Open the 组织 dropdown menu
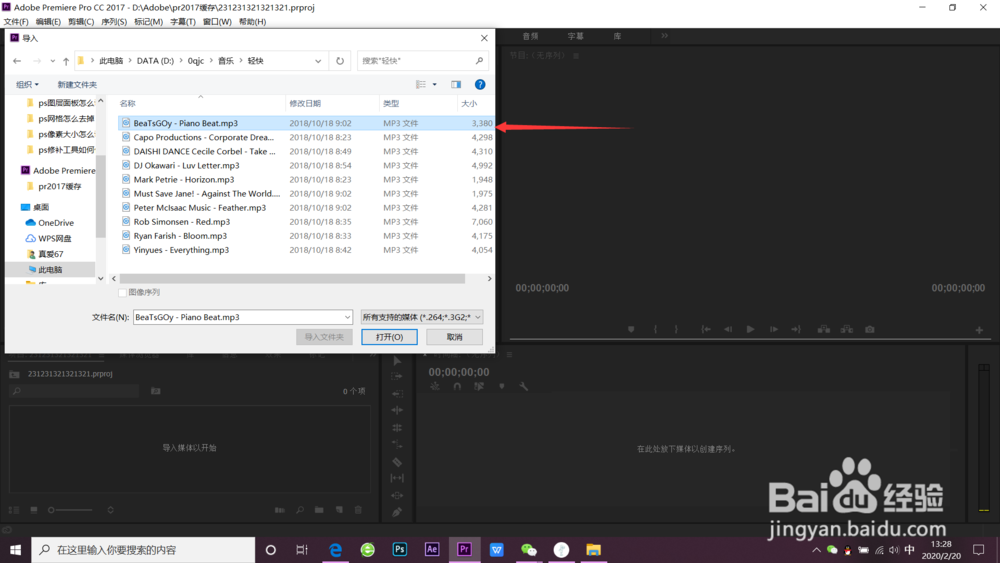Screen dimensions: 1000x563 (27, 84)
